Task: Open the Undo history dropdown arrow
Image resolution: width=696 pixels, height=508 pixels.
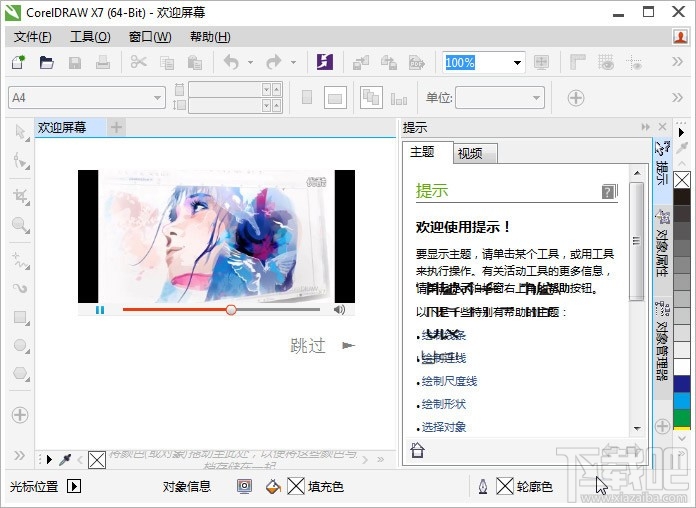Action: pyautogui.click(x=250, y=62)
